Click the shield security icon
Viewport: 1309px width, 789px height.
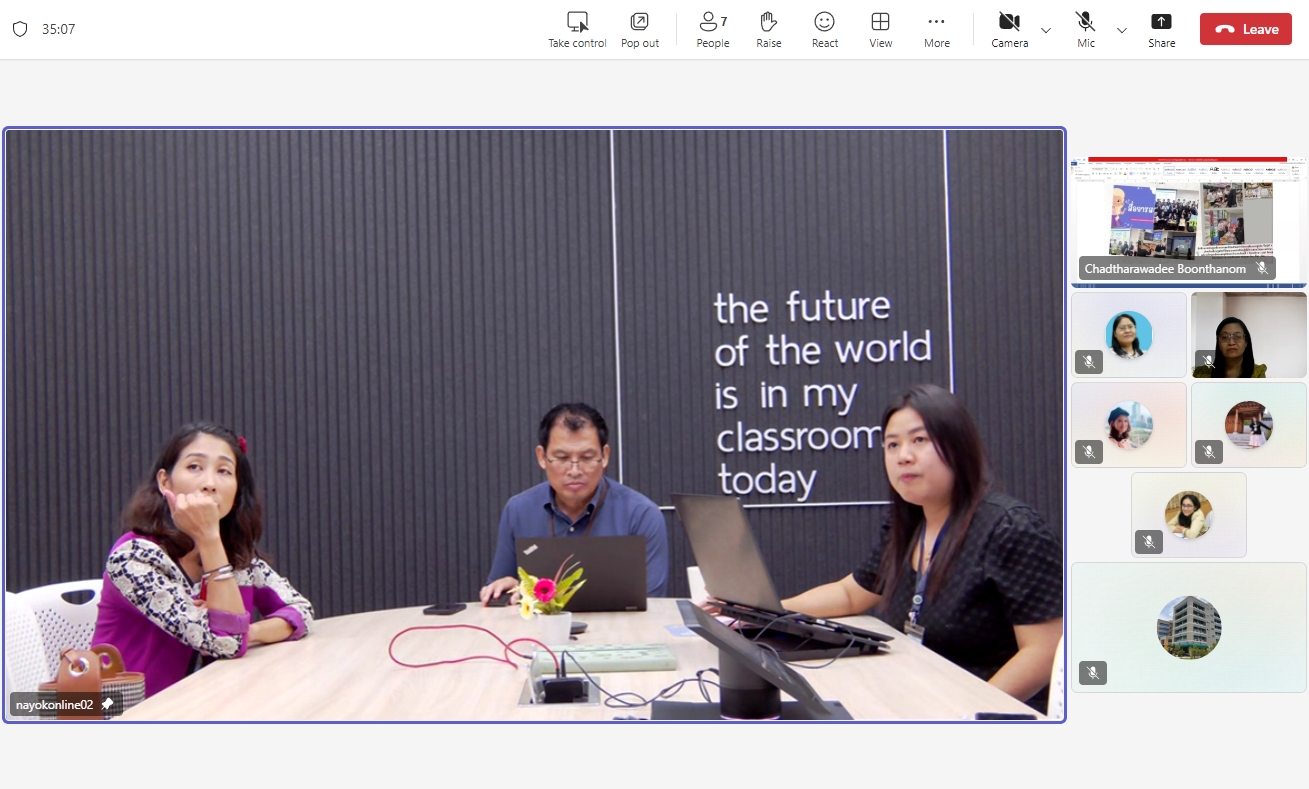20,29
